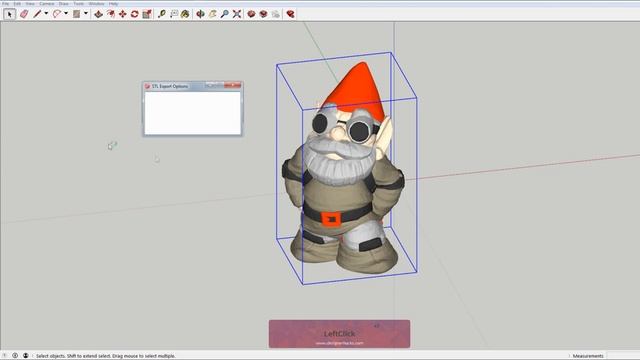This screenshot has width=640, height=360.
Task: Click the STL Export Options title bar
Action: (x=193, y=86)
